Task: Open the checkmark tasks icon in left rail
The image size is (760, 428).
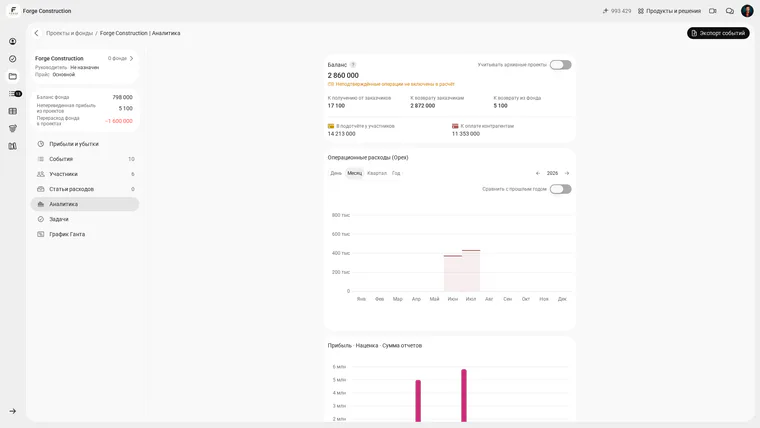Action: click(13, 59)
